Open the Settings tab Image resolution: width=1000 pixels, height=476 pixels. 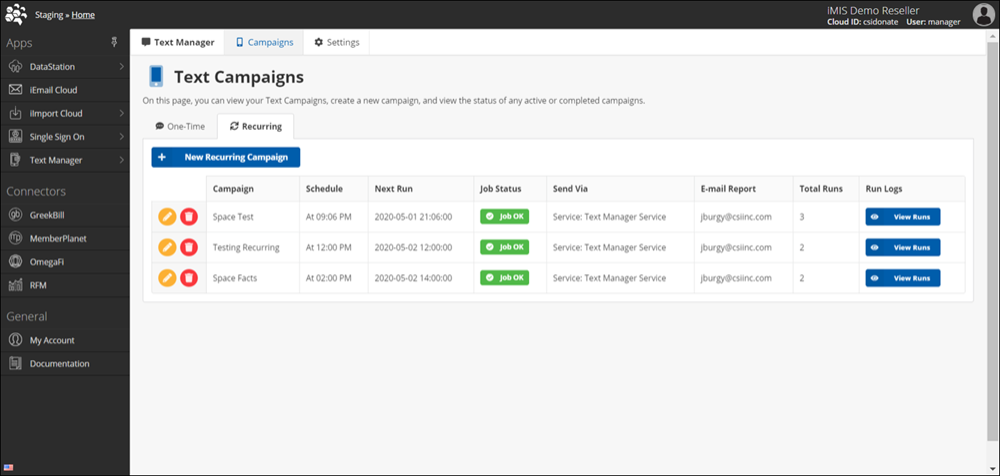coord(339,43)
